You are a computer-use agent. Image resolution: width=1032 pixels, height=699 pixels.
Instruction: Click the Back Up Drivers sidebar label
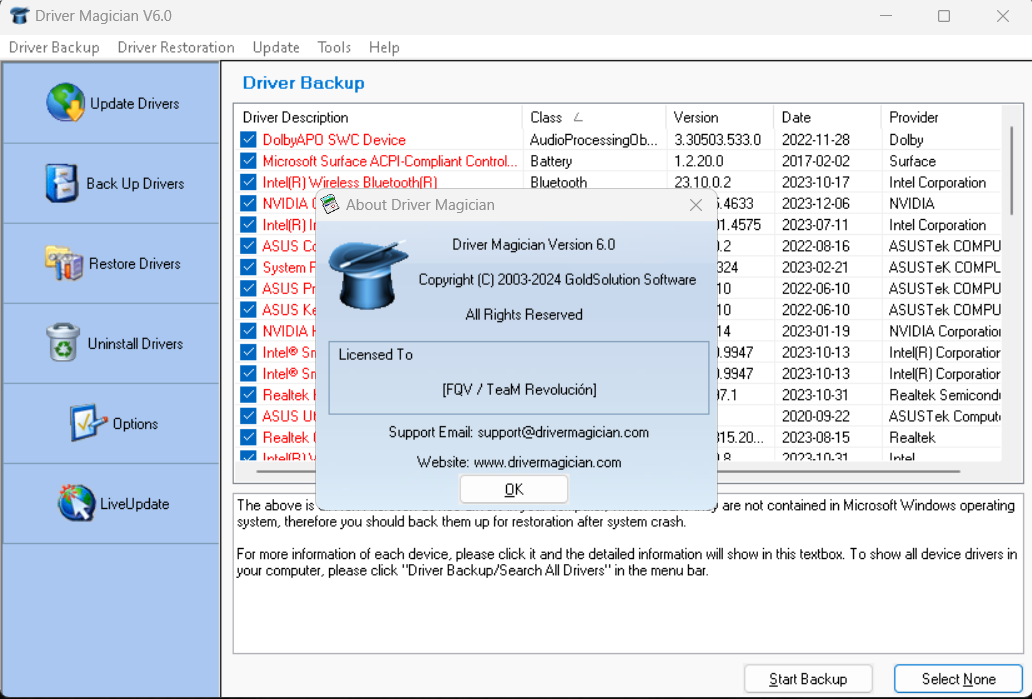pos(135,184)
